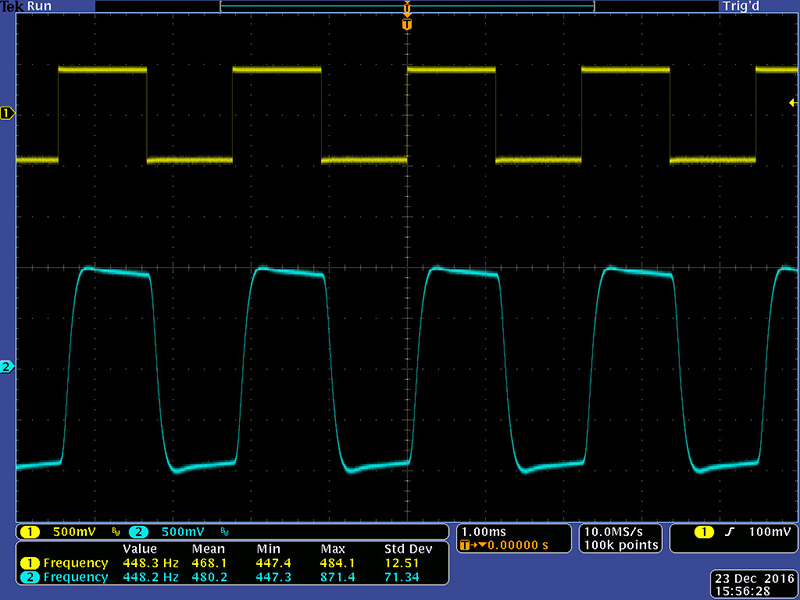Screen dimensions: 800x600
Task: Click the channel 1 ground marker
Action: pos(7,114)
